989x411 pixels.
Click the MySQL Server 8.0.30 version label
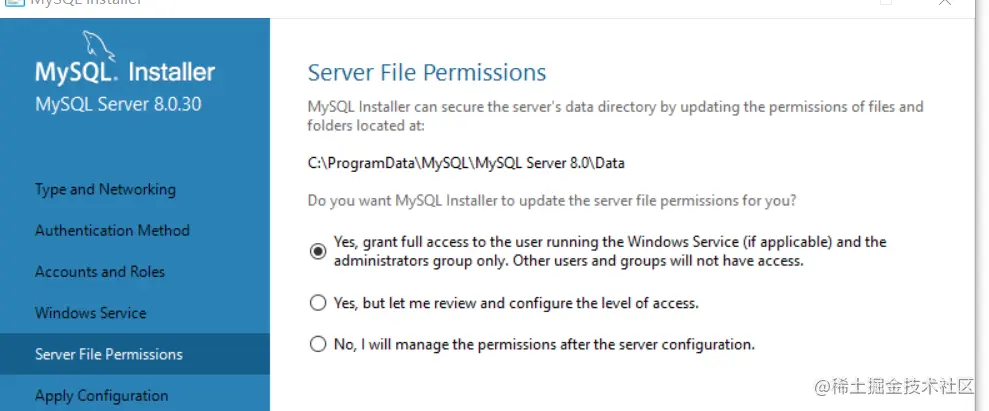click(x=118, y=103)
